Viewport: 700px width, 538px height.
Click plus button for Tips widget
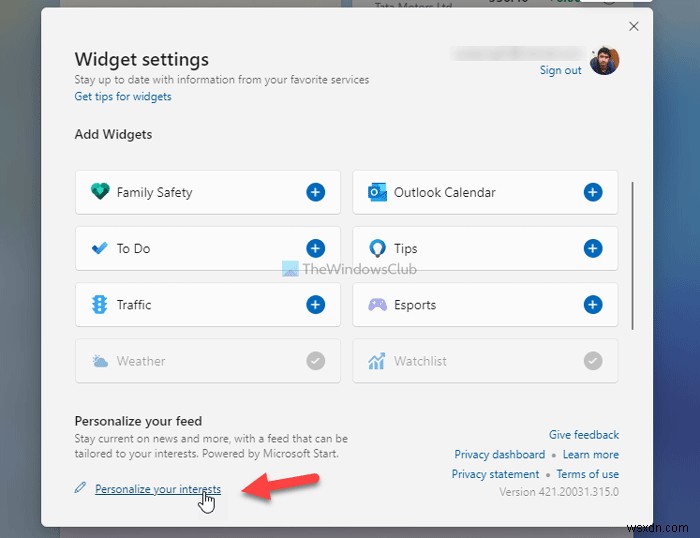[593, 248]
